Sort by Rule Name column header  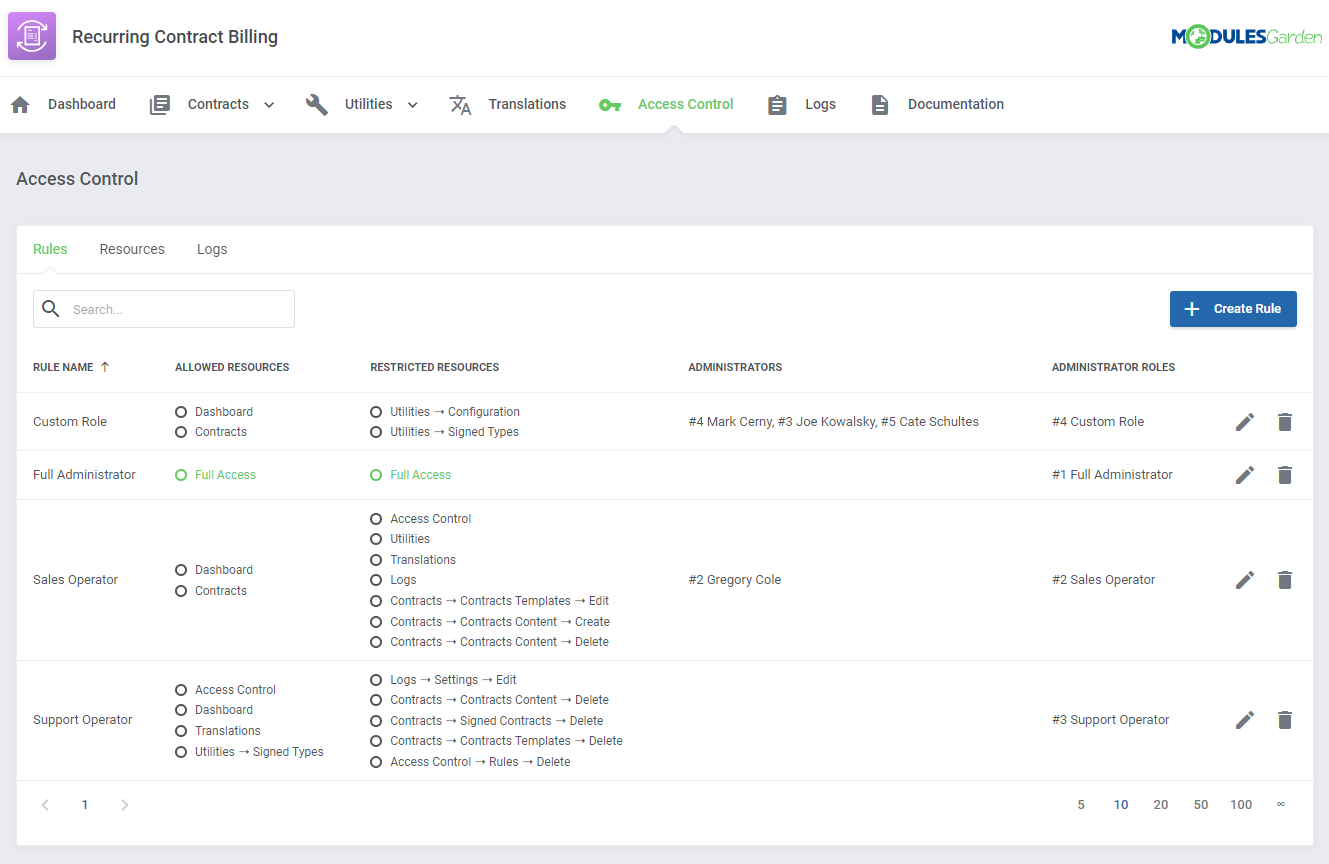click(63, 367)
